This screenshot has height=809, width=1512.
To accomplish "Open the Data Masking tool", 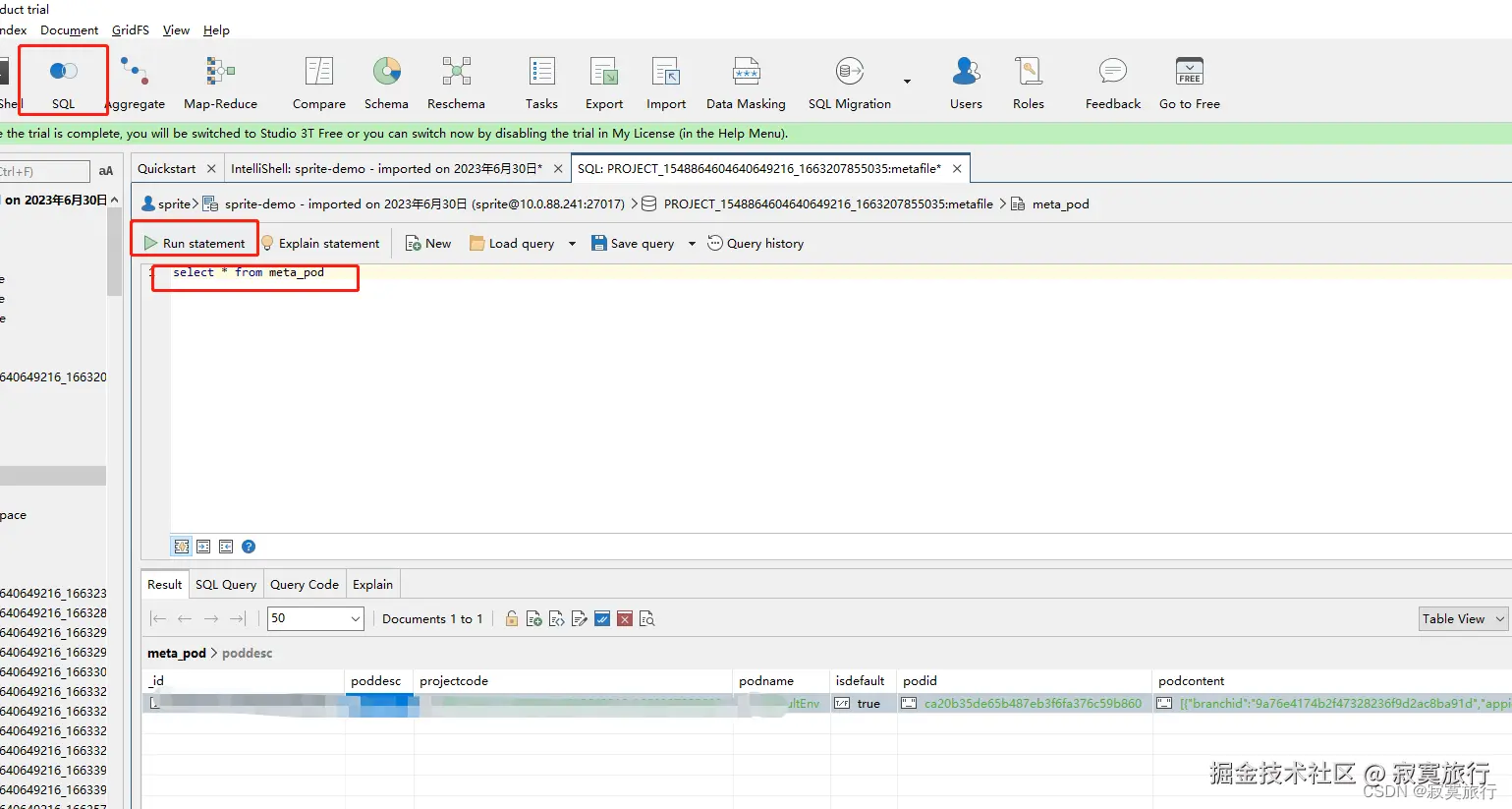I will point(746,81).
